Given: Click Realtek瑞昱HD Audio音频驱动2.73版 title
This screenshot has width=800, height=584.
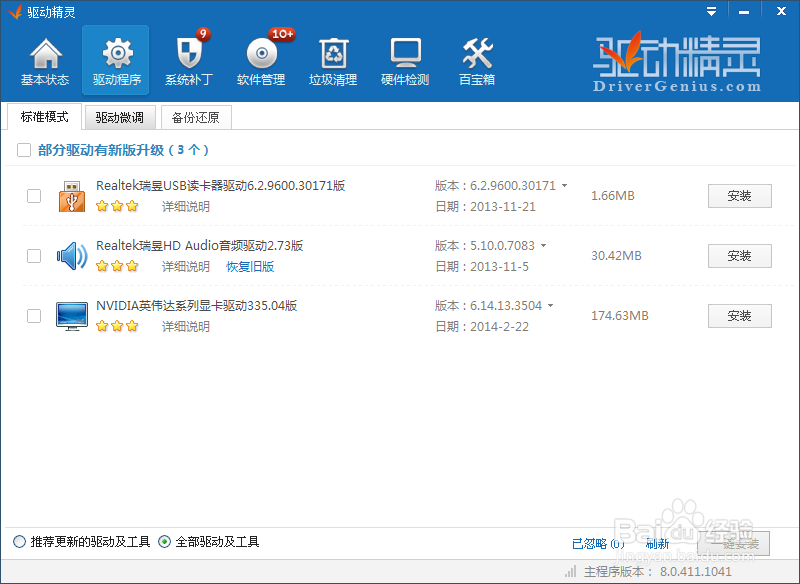Looking at the screenshot, I should point(199,246).
